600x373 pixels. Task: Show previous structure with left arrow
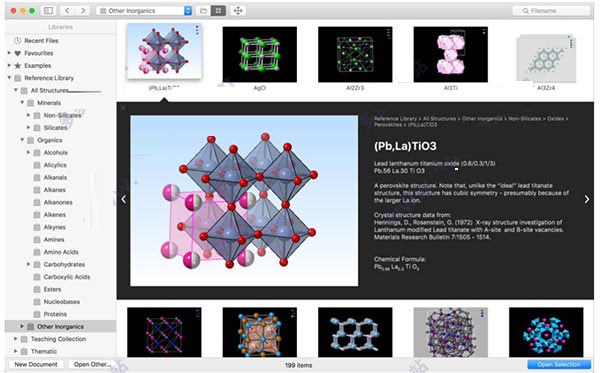(123, 199)
